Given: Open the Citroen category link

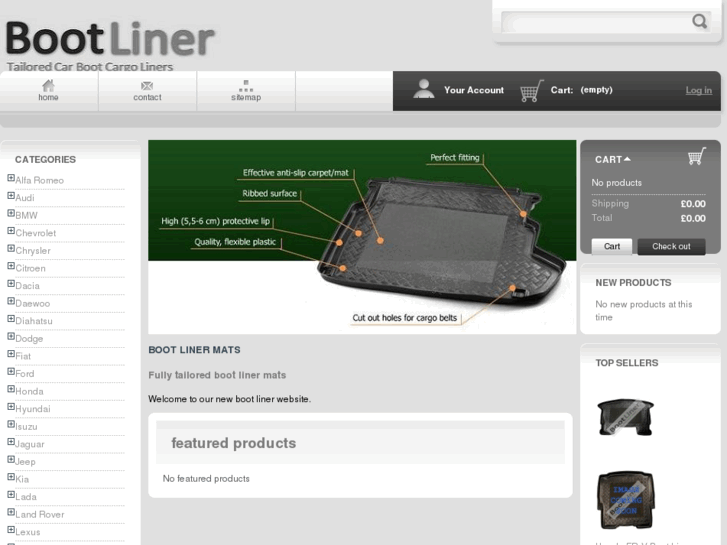Looking at the screenshot, I should tap(31, 269).
